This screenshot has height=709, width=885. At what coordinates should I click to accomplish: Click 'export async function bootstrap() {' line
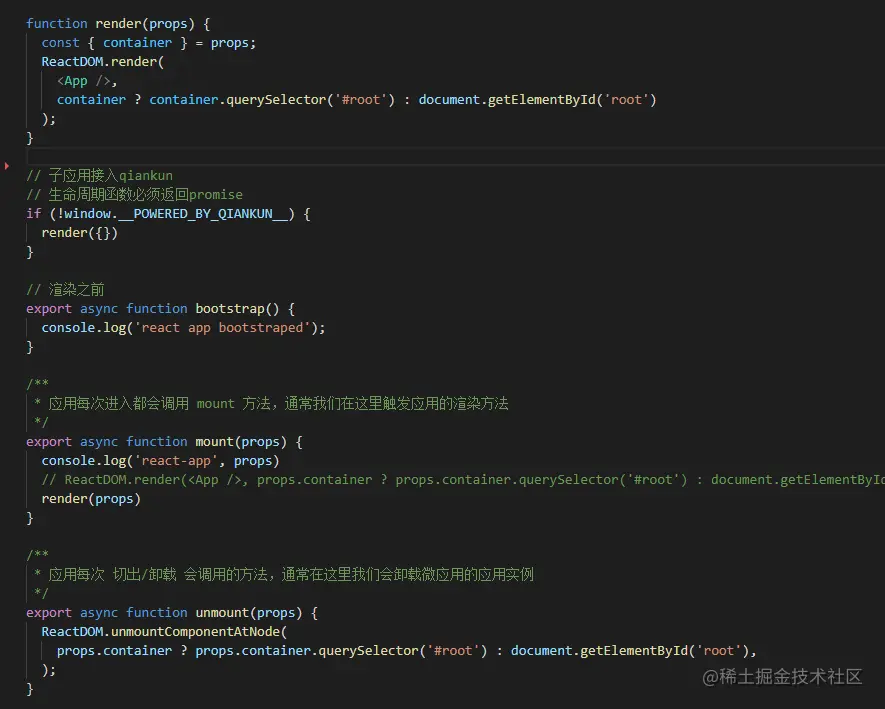(x=160, y=309)
